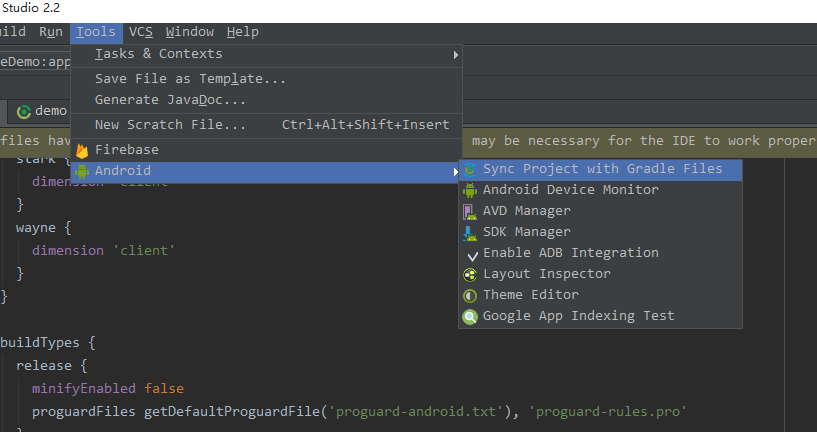The width and height of the screenshot is (817, 432).
Task: Click 'getDefaultProguardFile' call
Action: tap(232, 412)
